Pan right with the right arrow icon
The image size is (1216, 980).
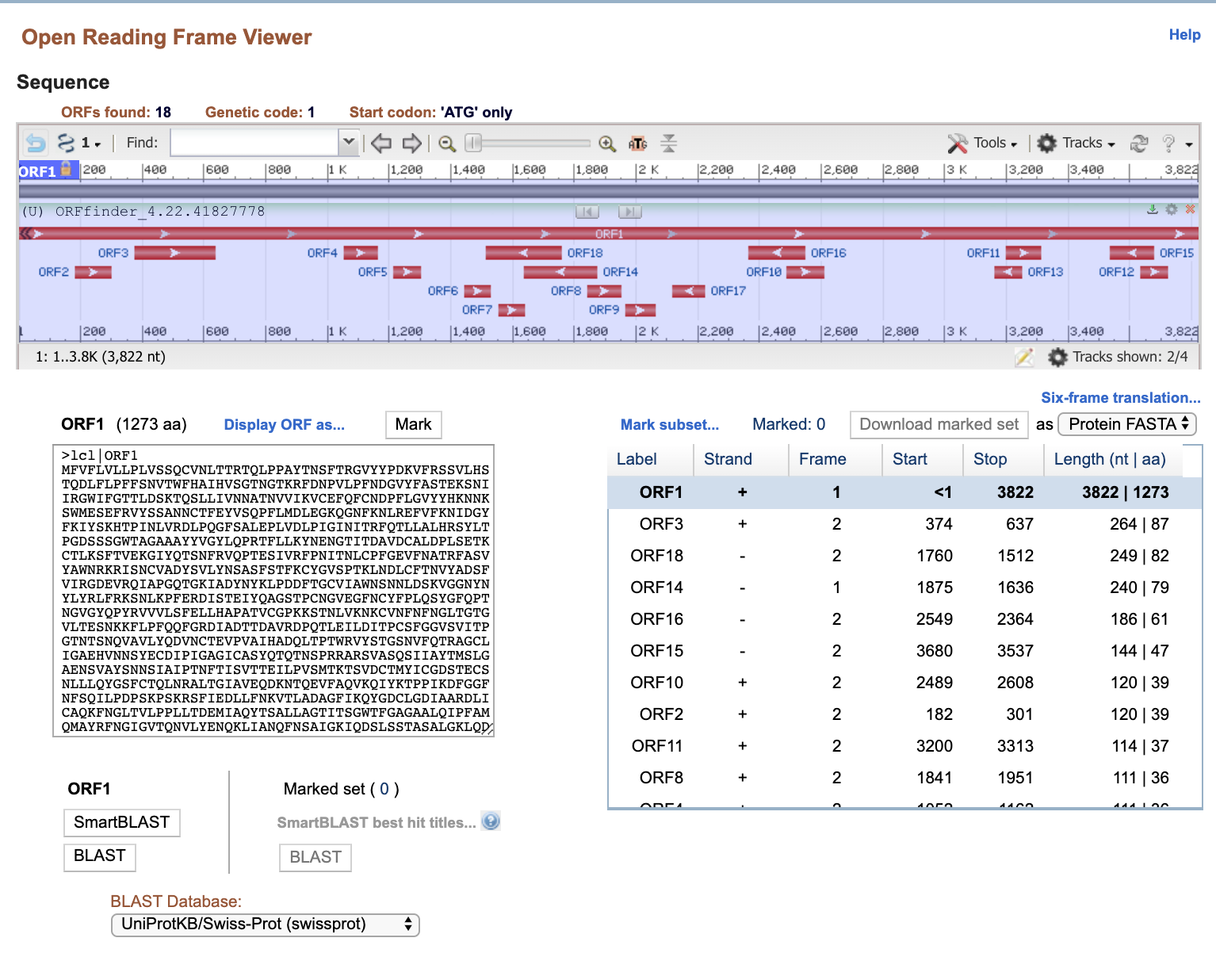(411, 144)
